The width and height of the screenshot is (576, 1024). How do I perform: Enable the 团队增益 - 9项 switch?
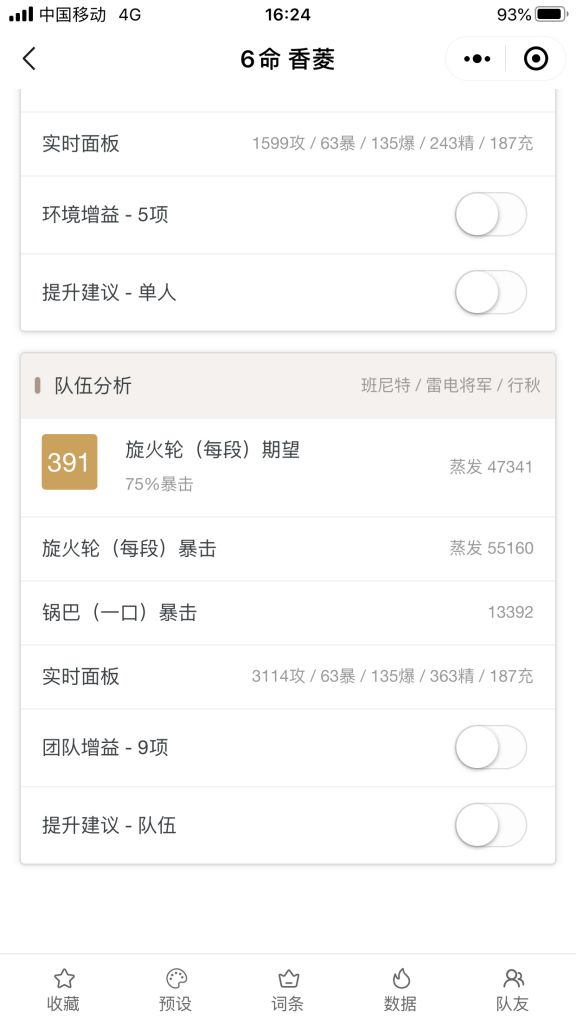pos(490,747)
